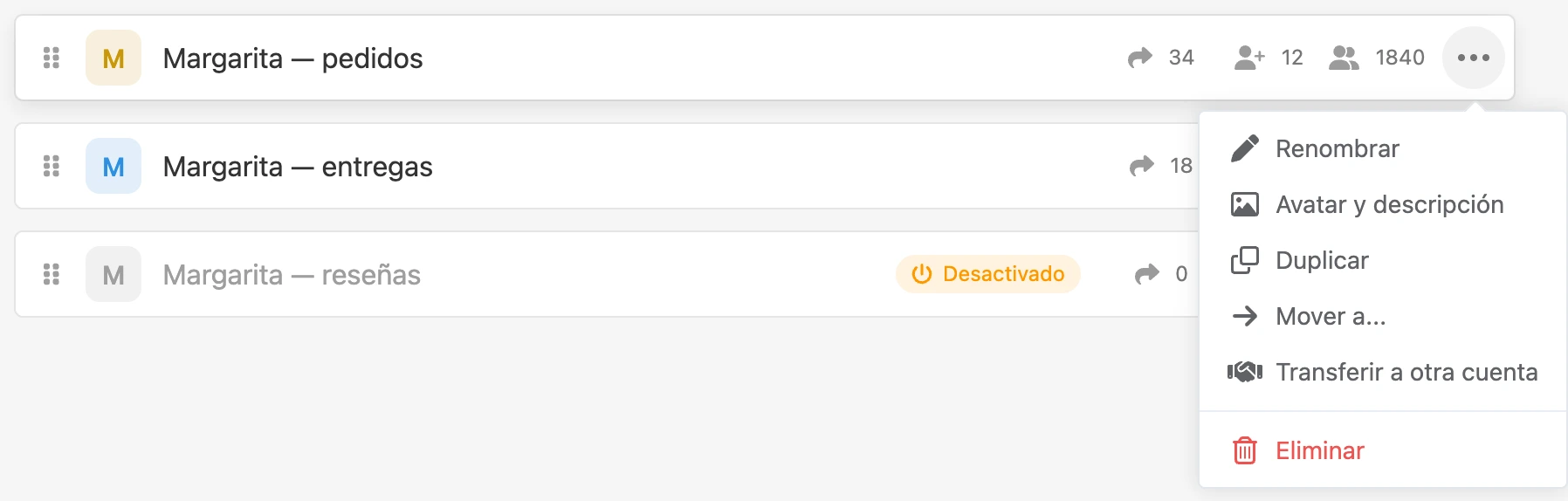Click the drag handle for Margarita — reseñas

click(x=52, y=274)
